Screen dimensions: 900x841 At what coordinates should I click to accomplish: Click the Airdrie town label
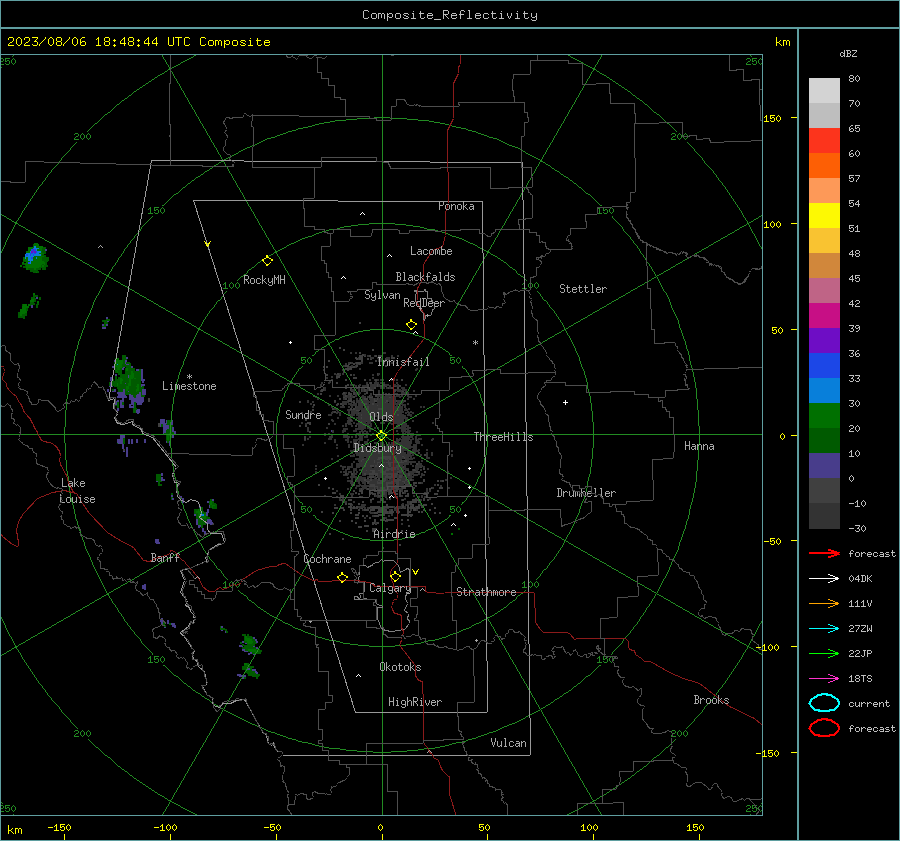pos(394,534)
